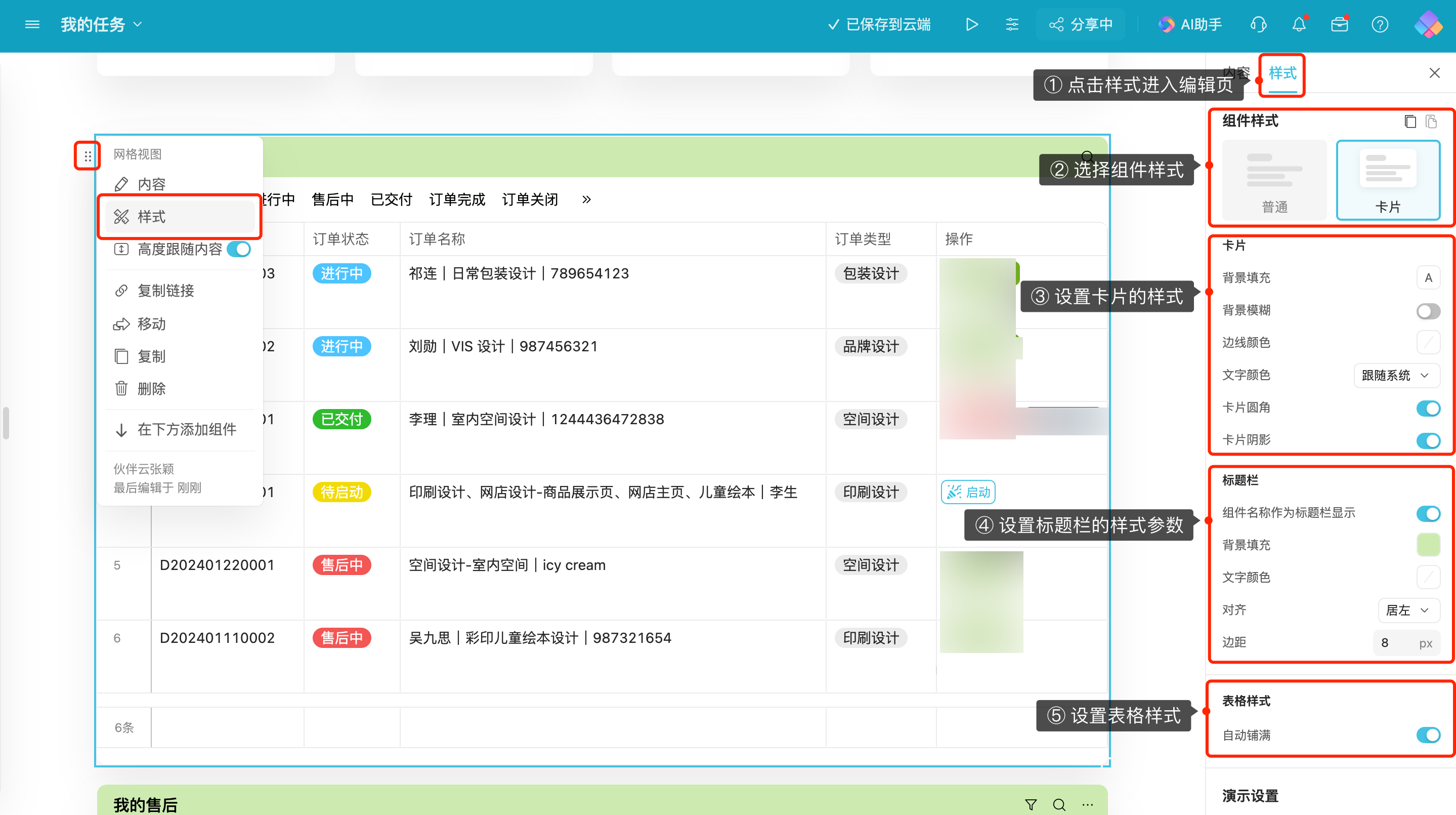Expand more status tabs with the » arrow
The image size is (1456, 815).
click(586, 199)
